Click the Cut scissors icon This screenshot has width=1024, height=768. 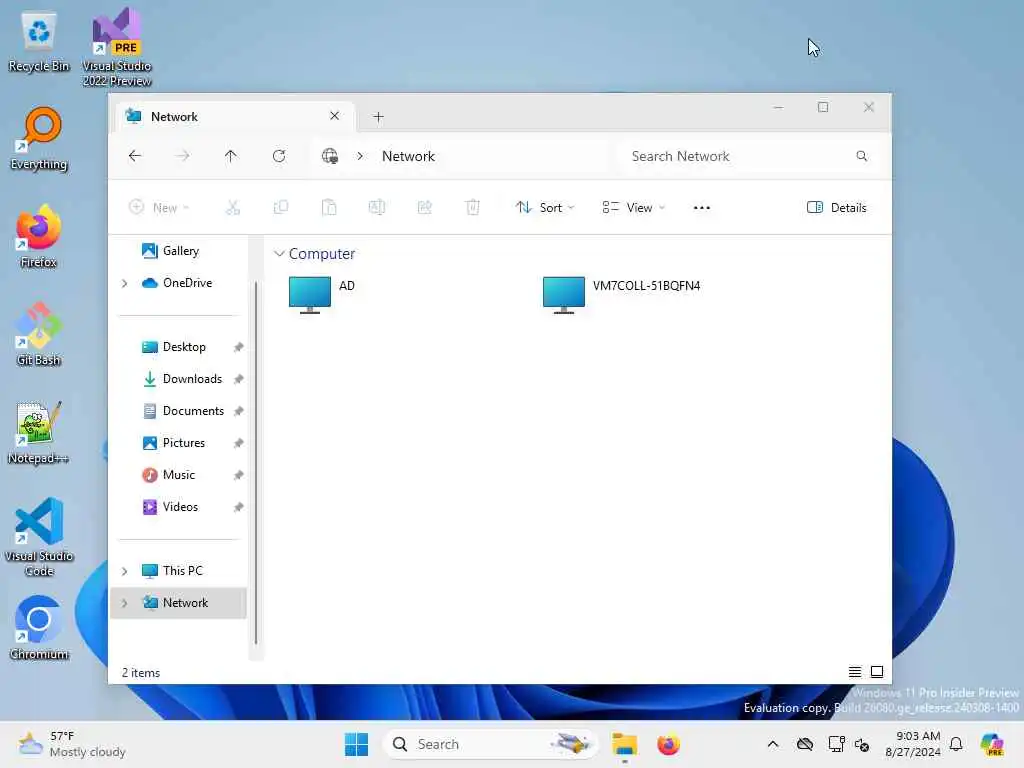click(232, 208)
